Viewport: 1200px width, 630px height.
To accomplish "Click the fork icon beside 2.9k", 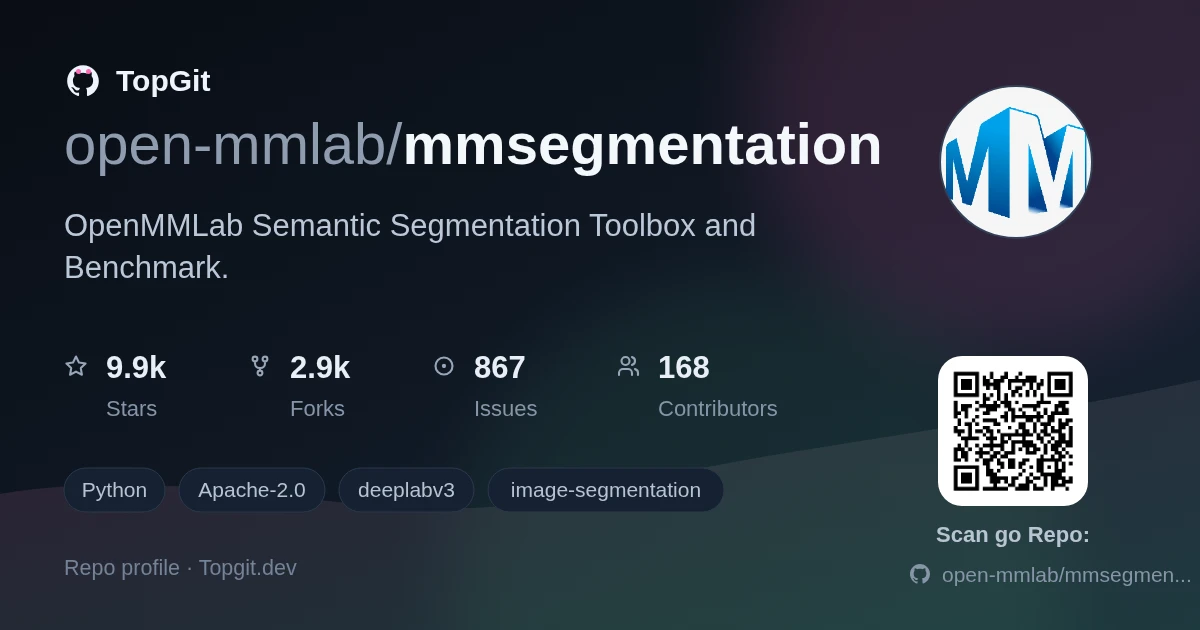I will [260, 366].
